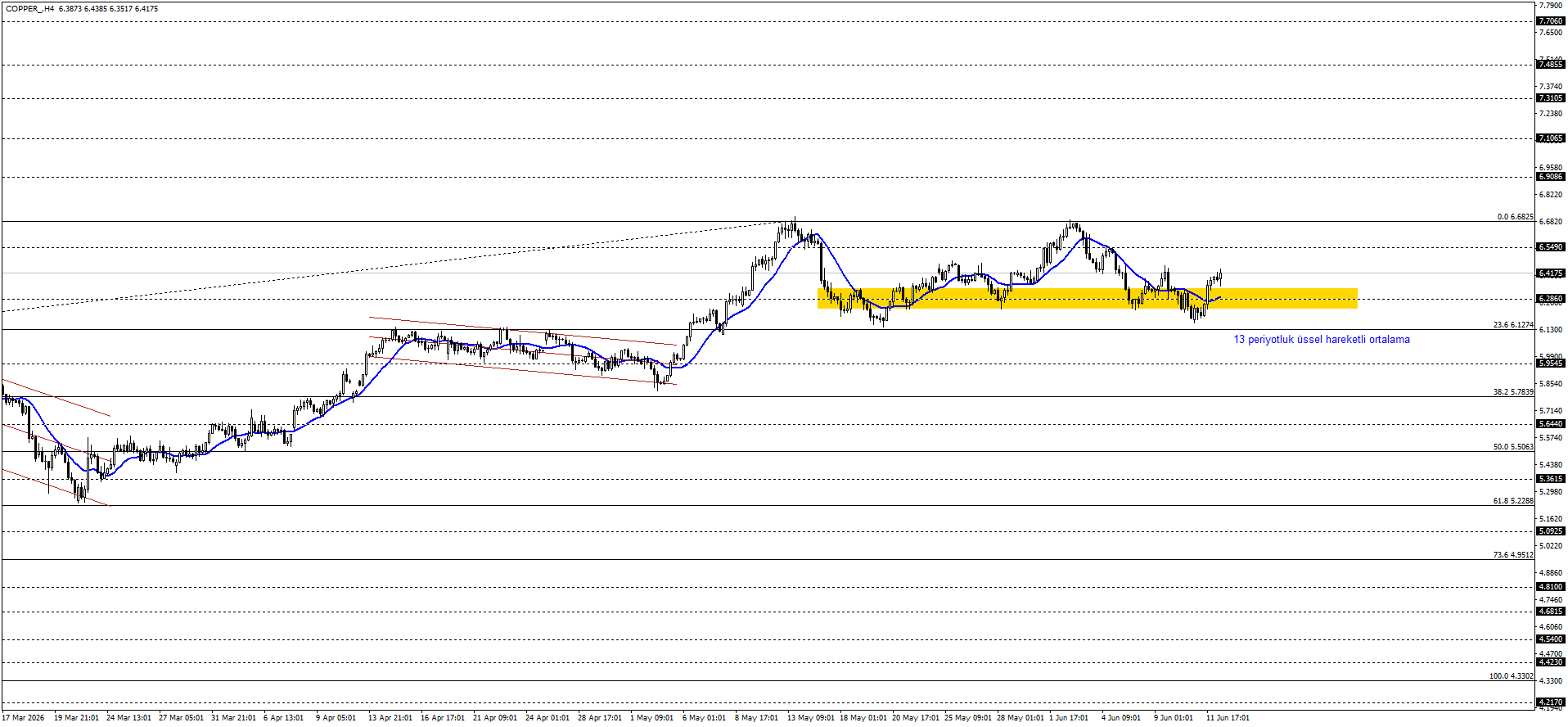Click the 4.5400 price level tag

(x=1551, y=639)
